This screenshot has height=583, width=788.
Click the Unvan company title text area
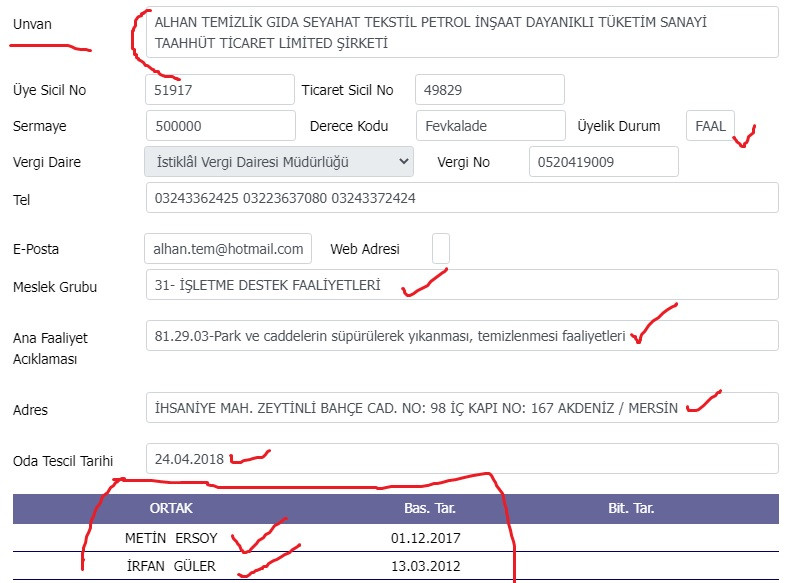pos(460,33)
